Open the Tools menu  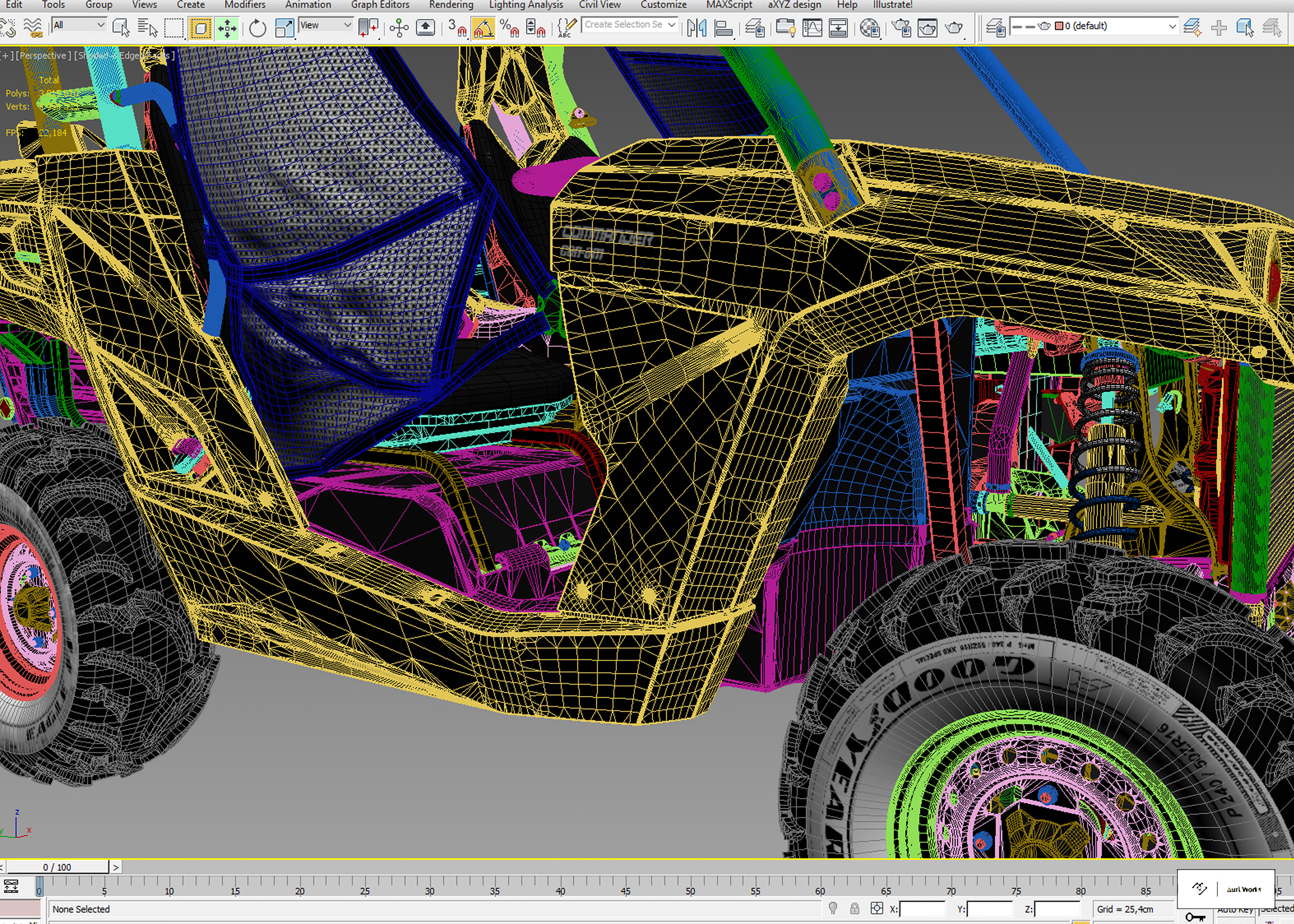(x=53, y=5)
